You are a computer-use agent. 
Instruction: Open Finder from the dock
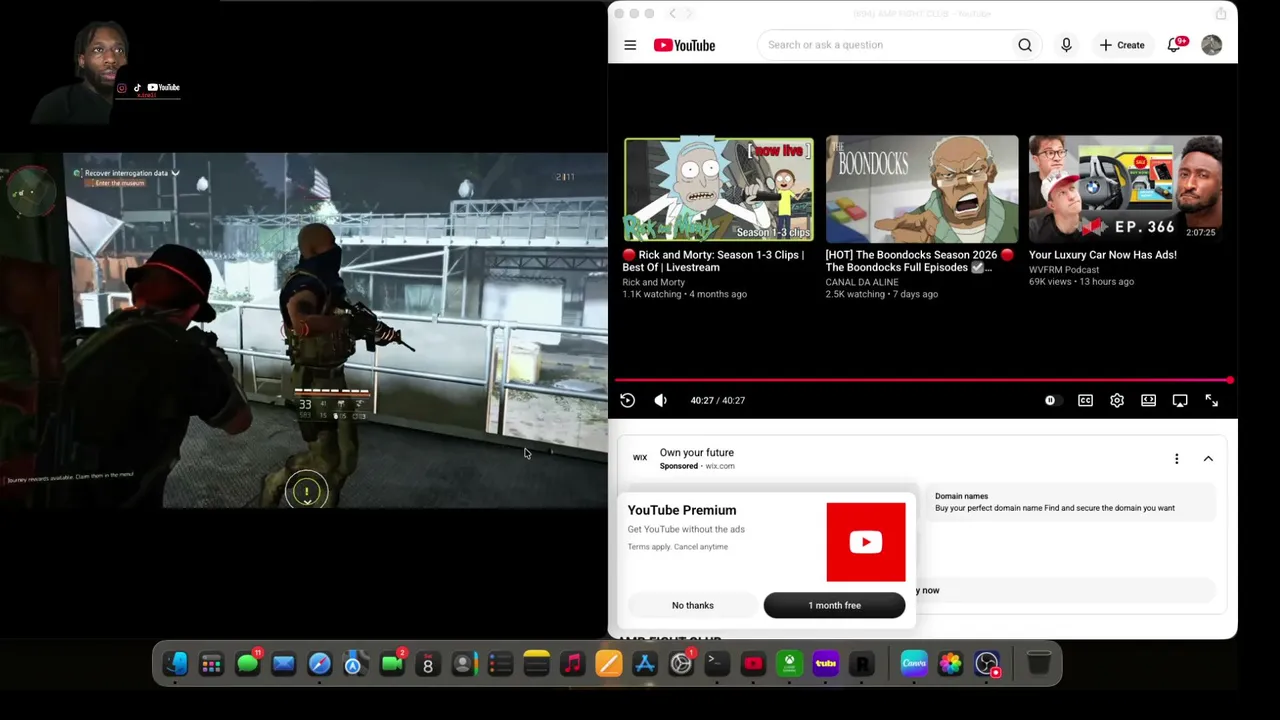coord(176,663)
